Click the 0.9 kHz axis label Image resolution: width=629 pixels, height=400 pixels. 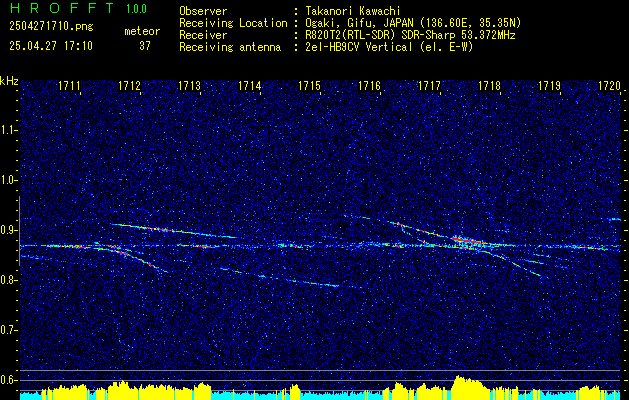coord(8,230)
